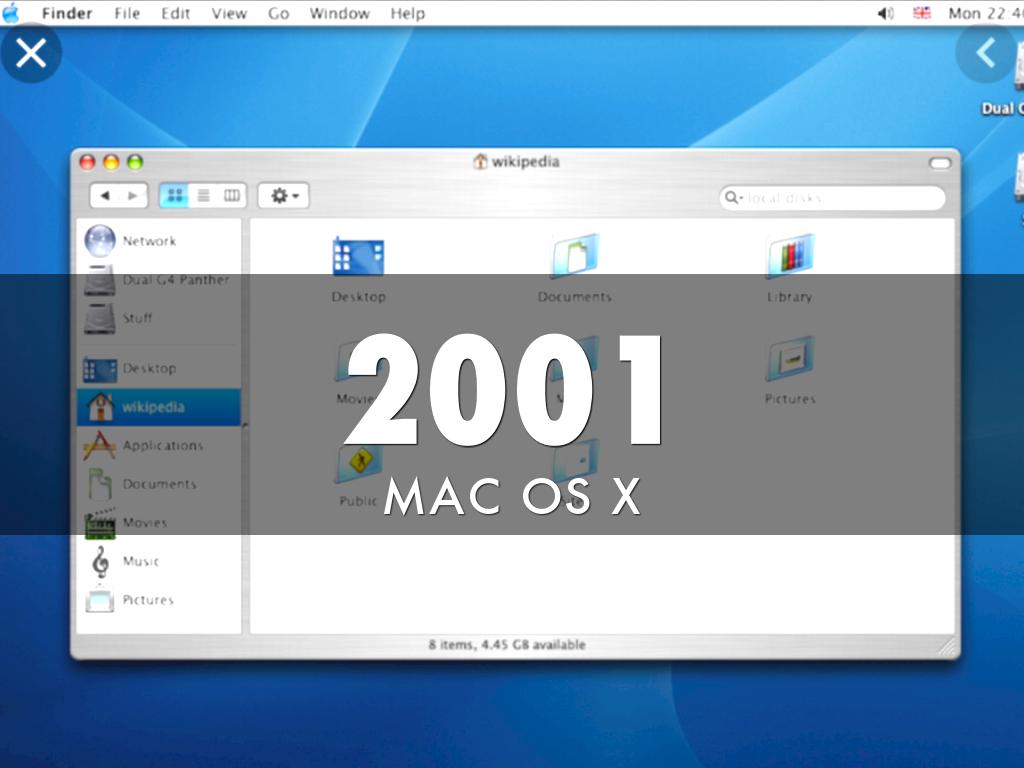Screen dimensions: 1024x768
Task: Open the Library folder icon
Action: pos(789,258)
